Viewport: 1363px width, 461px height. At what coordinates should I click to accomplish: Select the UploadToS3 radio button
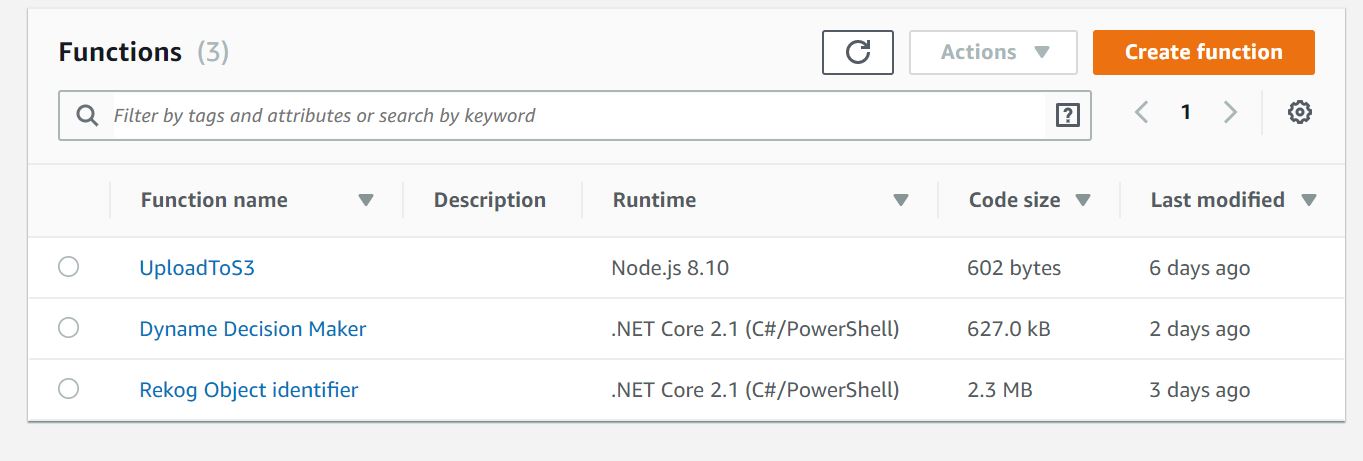tap(68, 267)
